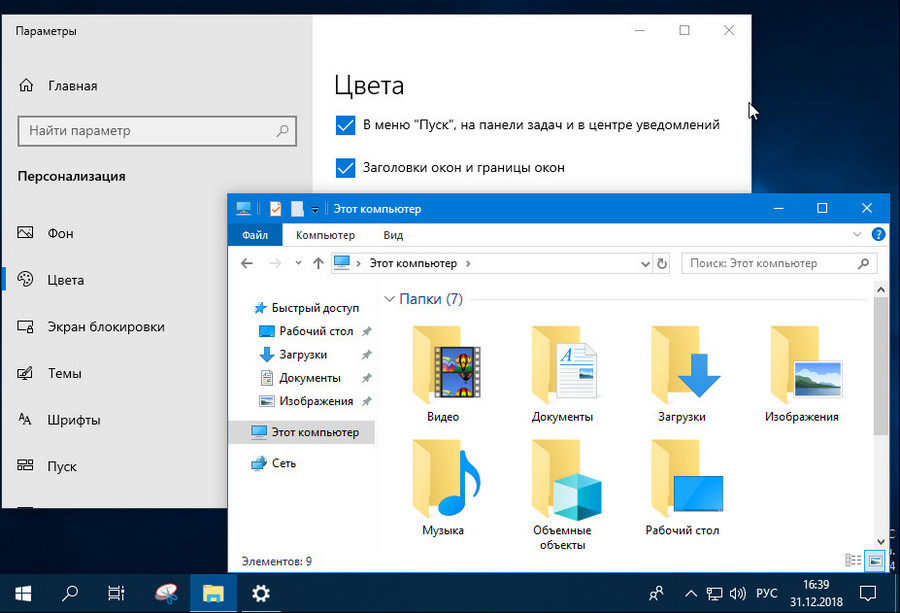Go up one folder level
This screenshot has height=613, width=900.
tap(318, 263)
